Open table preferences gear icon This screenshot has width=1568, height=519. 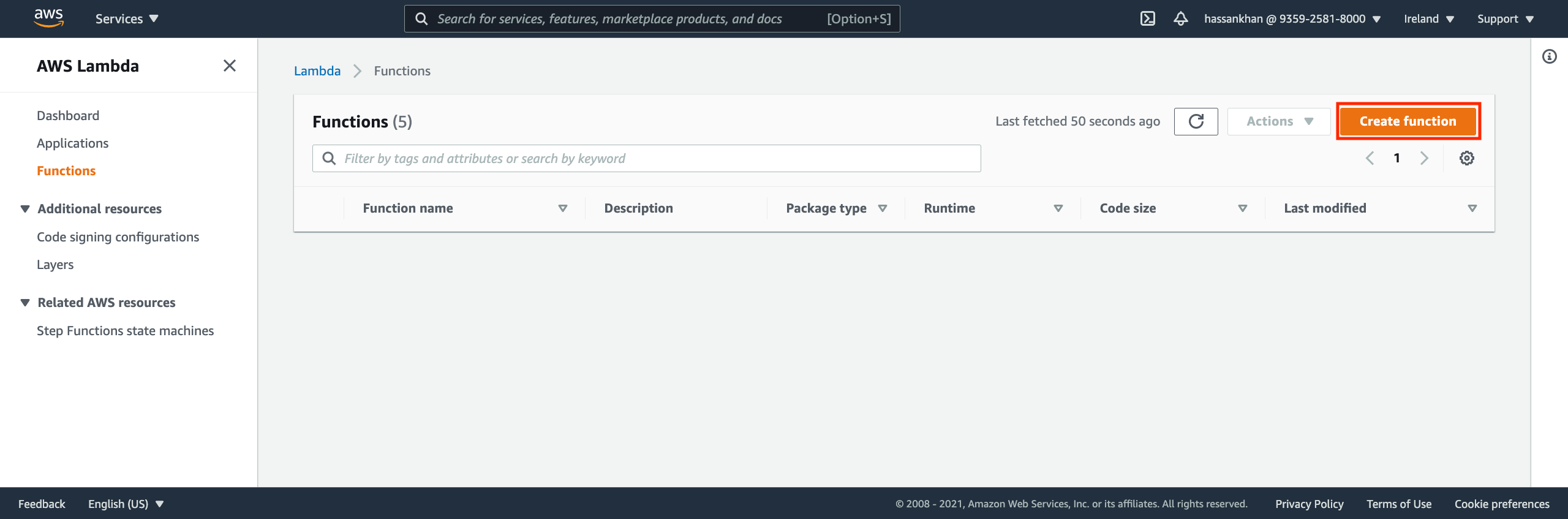click(1466, 158)
